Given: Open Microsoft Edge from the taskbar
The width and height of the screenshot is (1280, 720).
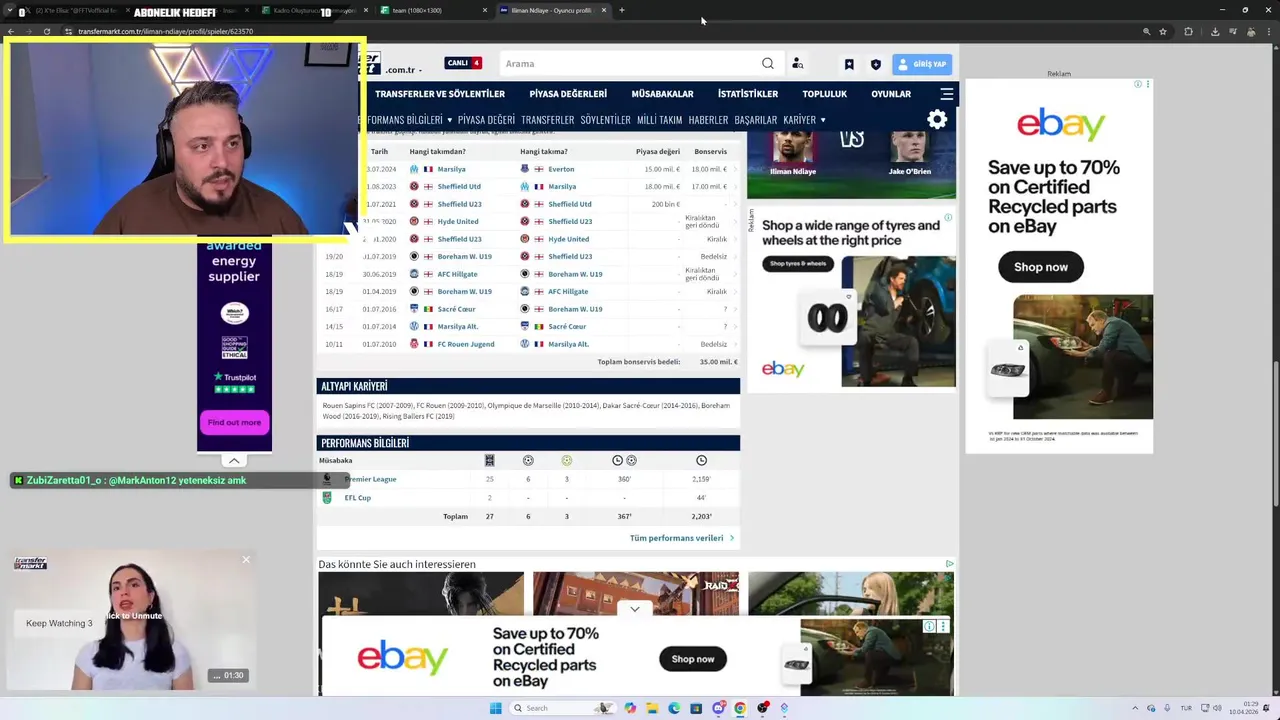Looking at the screenshot, I should tap(674, 708).
